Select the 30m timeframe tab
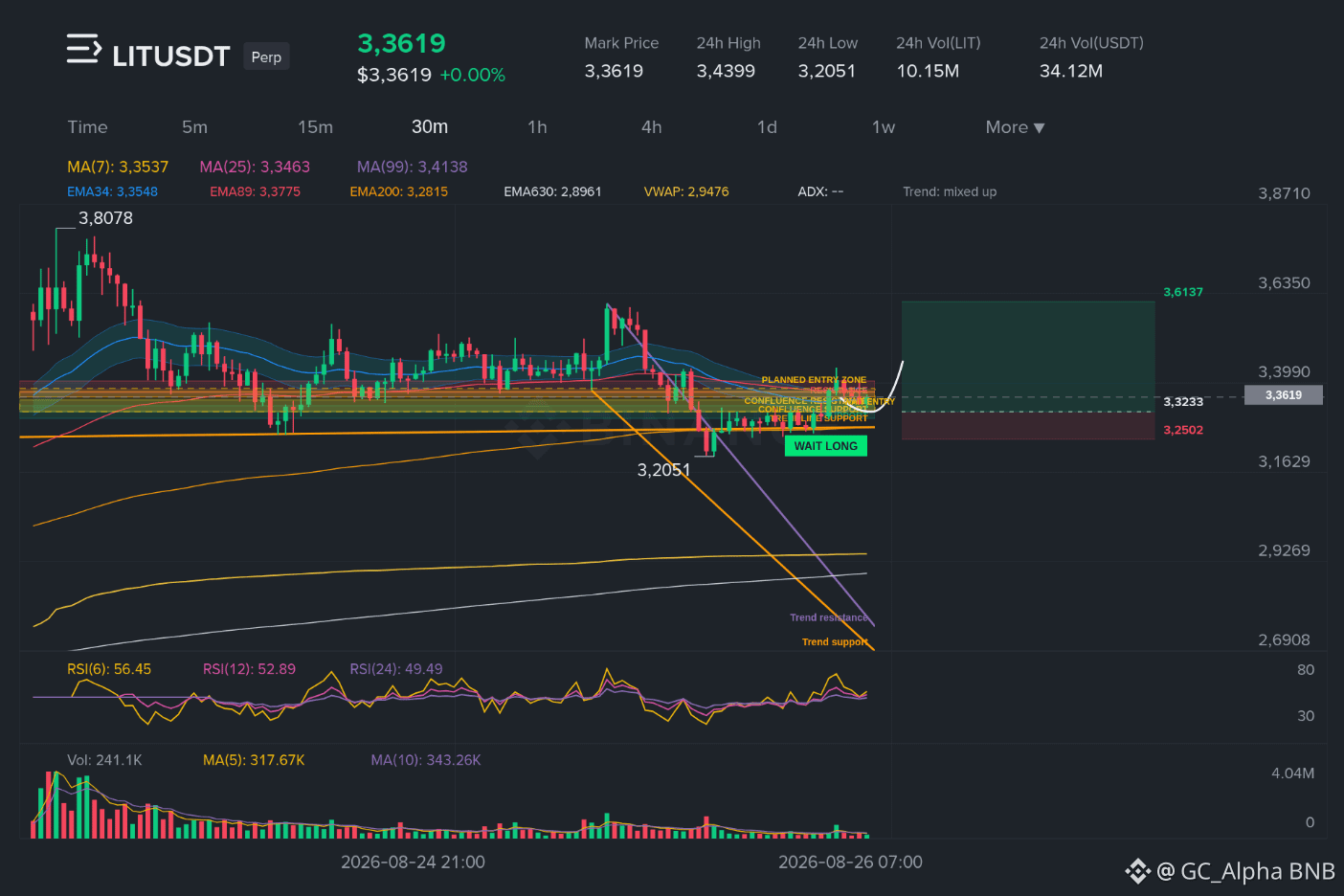 (430, 127)
